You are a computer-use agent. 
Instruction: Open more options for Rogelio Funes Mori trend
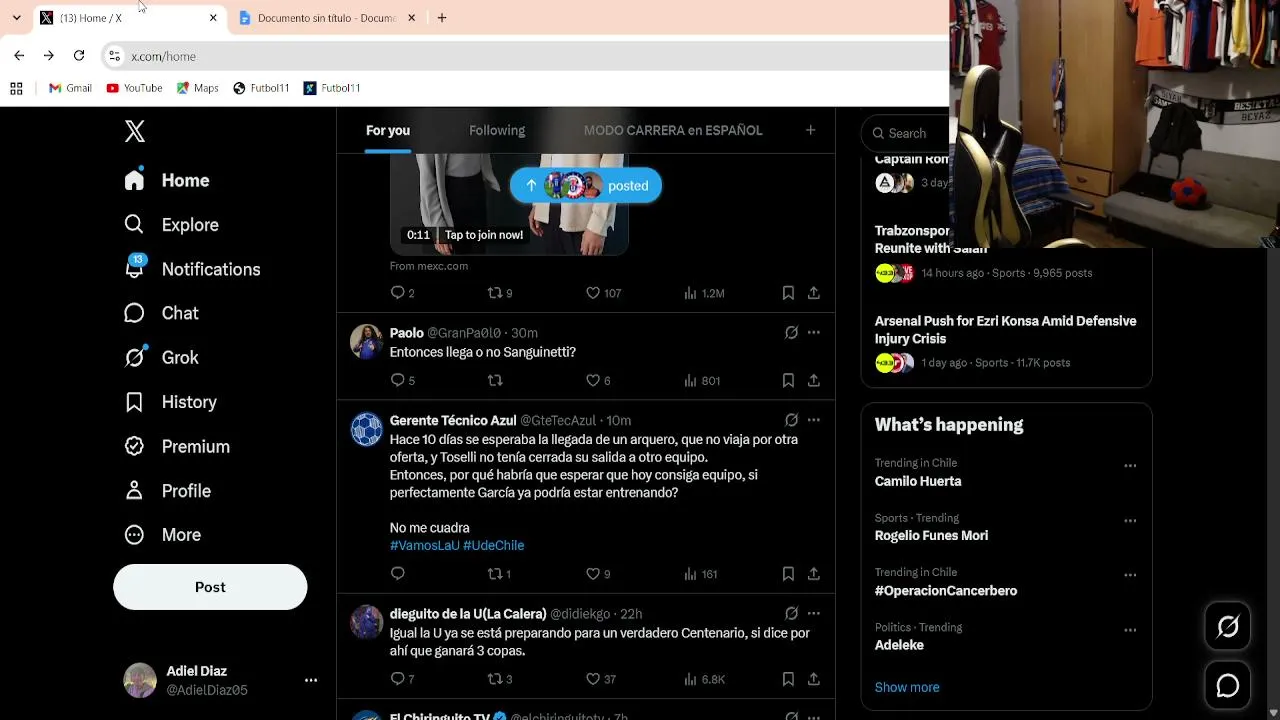pos(1130,521)
